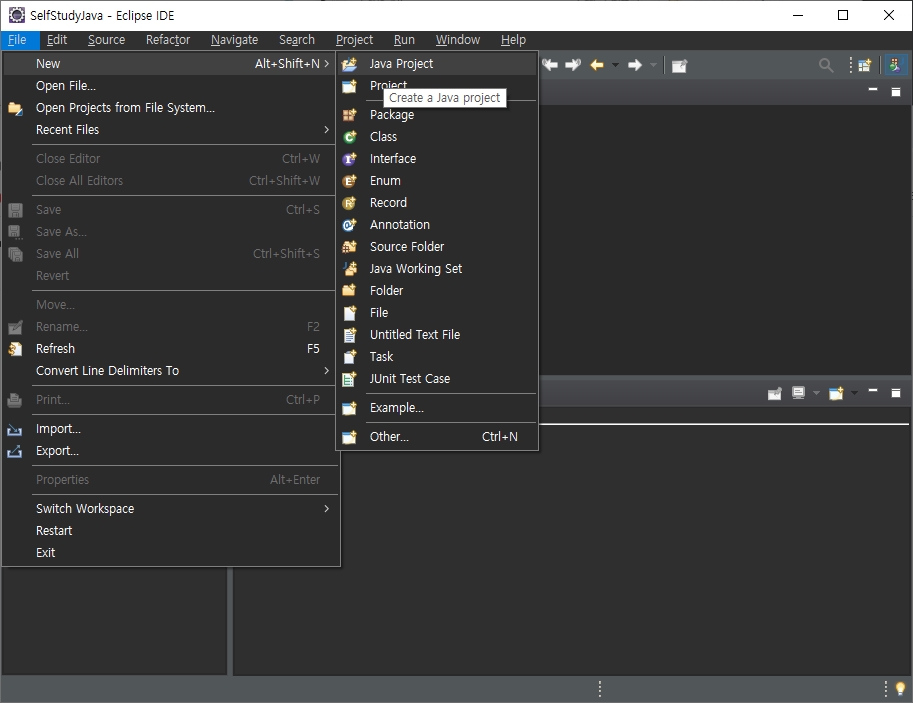Toggle Pin Console in bottom panel
Viewport: 913px width, 703px height.
[x=774, y=394]
